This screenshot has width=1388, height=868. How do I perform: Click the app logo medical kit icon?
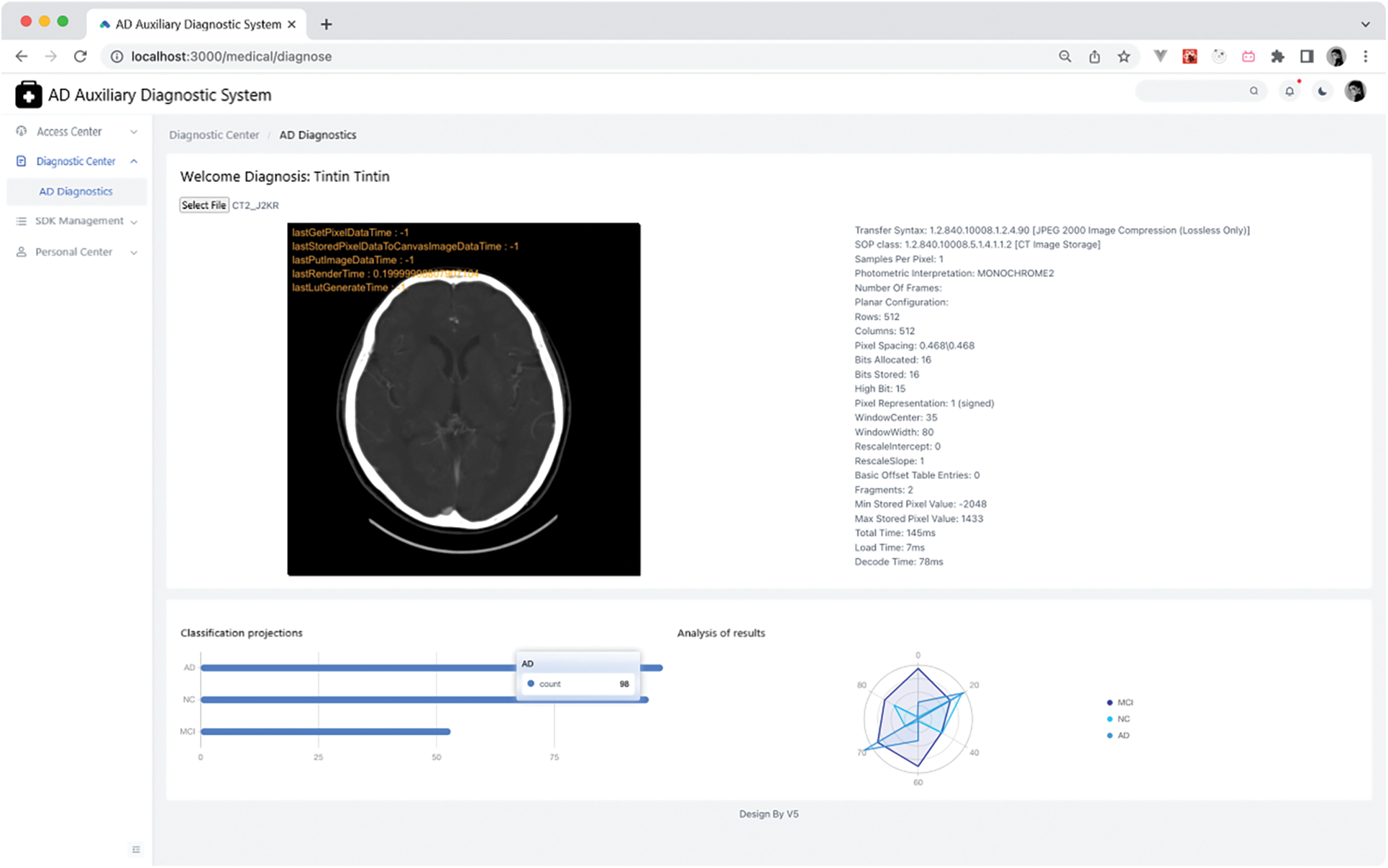click(x=28, y=95)
